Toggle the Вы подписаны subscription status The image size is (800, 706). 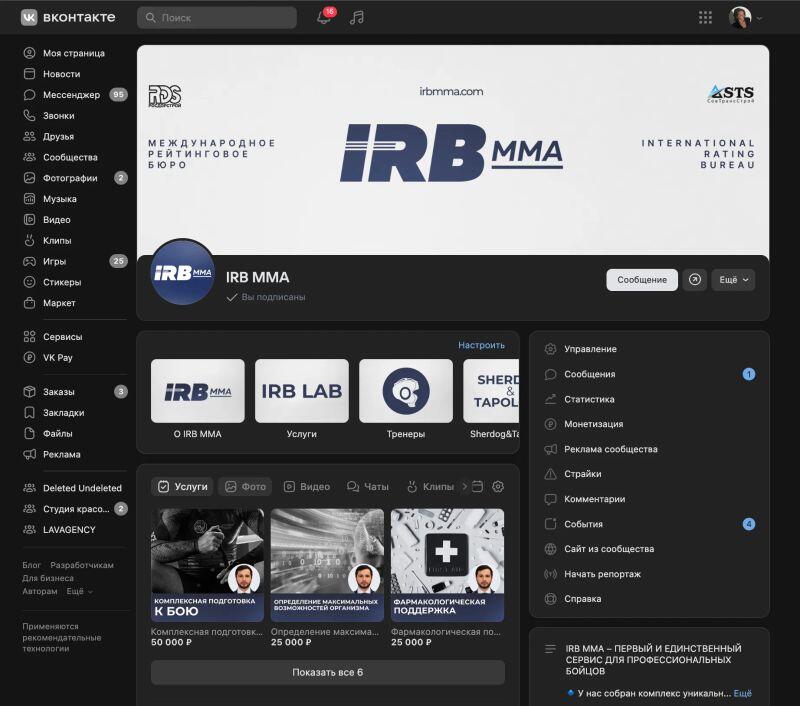[x=266, y=297]
